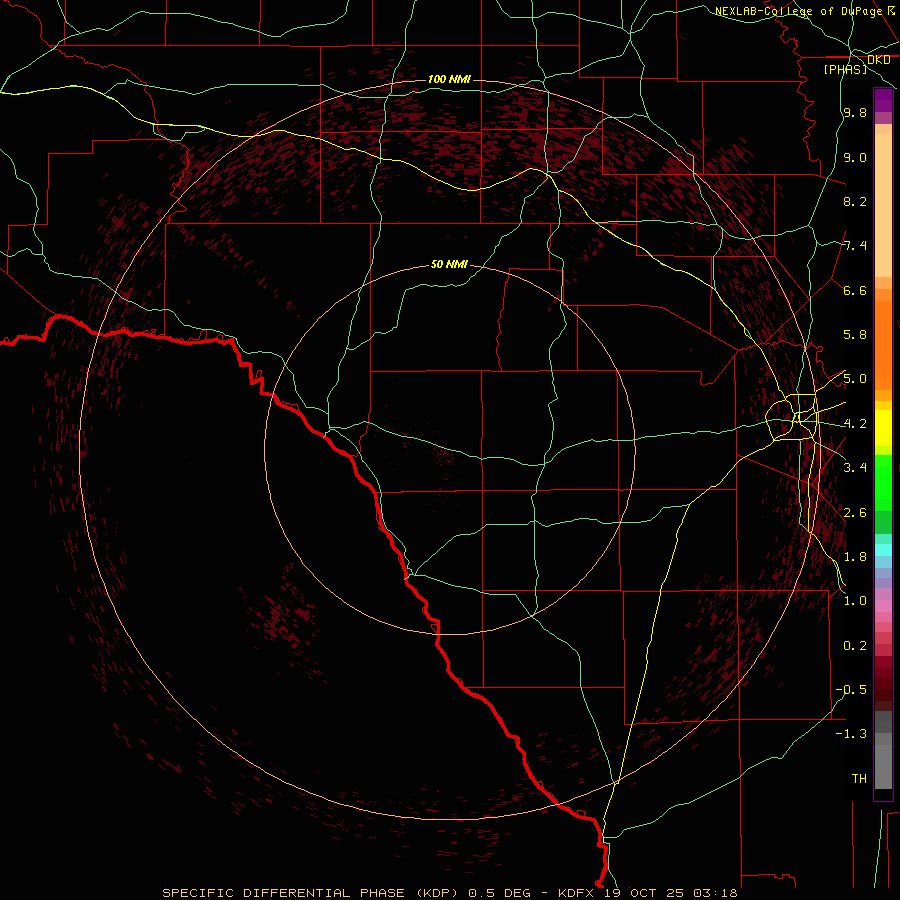Click the 9.8 value on the scale

tap(855, 112)
